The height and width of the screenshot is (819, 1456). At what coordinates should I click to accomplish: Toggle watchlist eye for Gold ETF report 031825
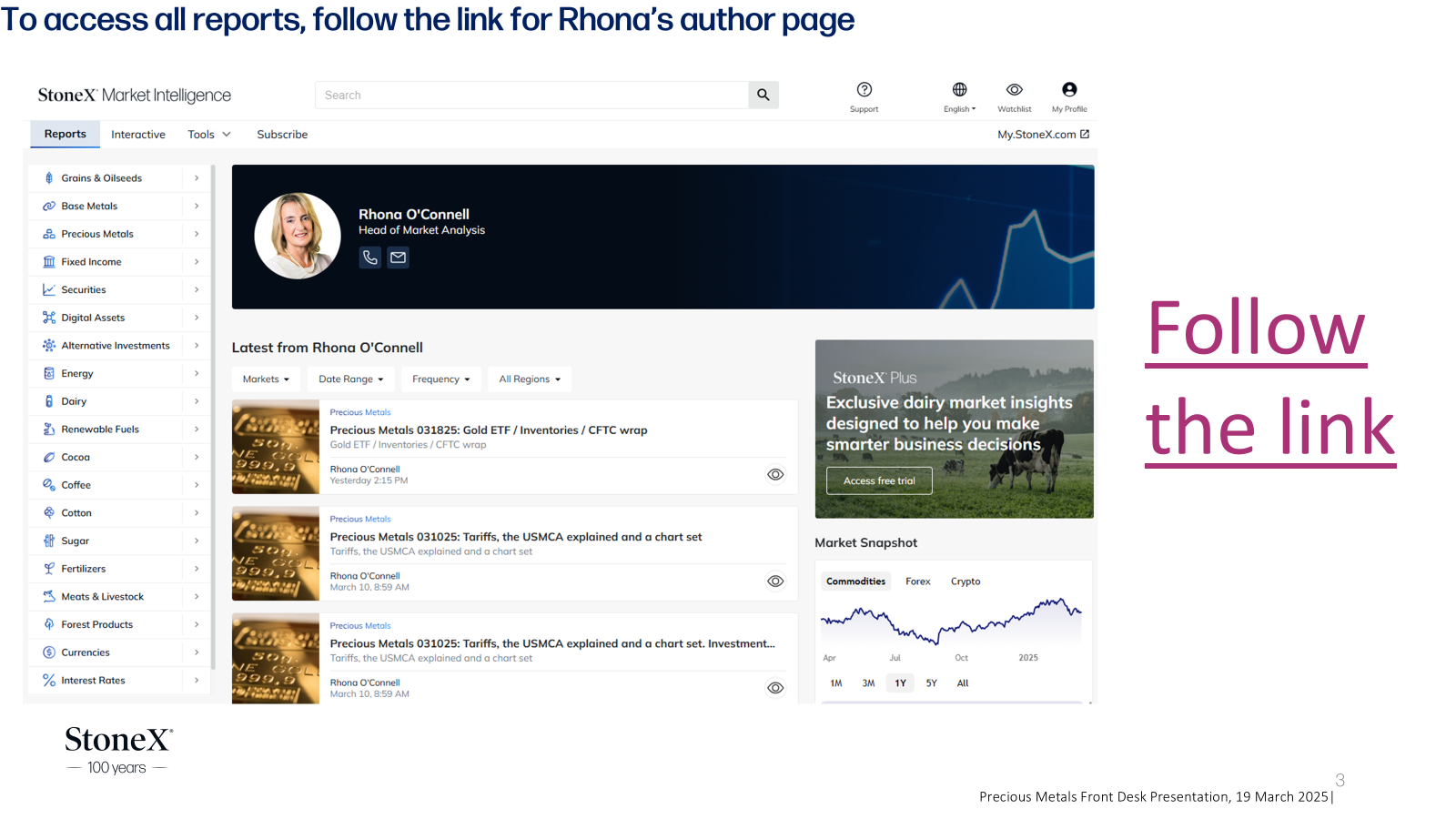tap(775, 475)
